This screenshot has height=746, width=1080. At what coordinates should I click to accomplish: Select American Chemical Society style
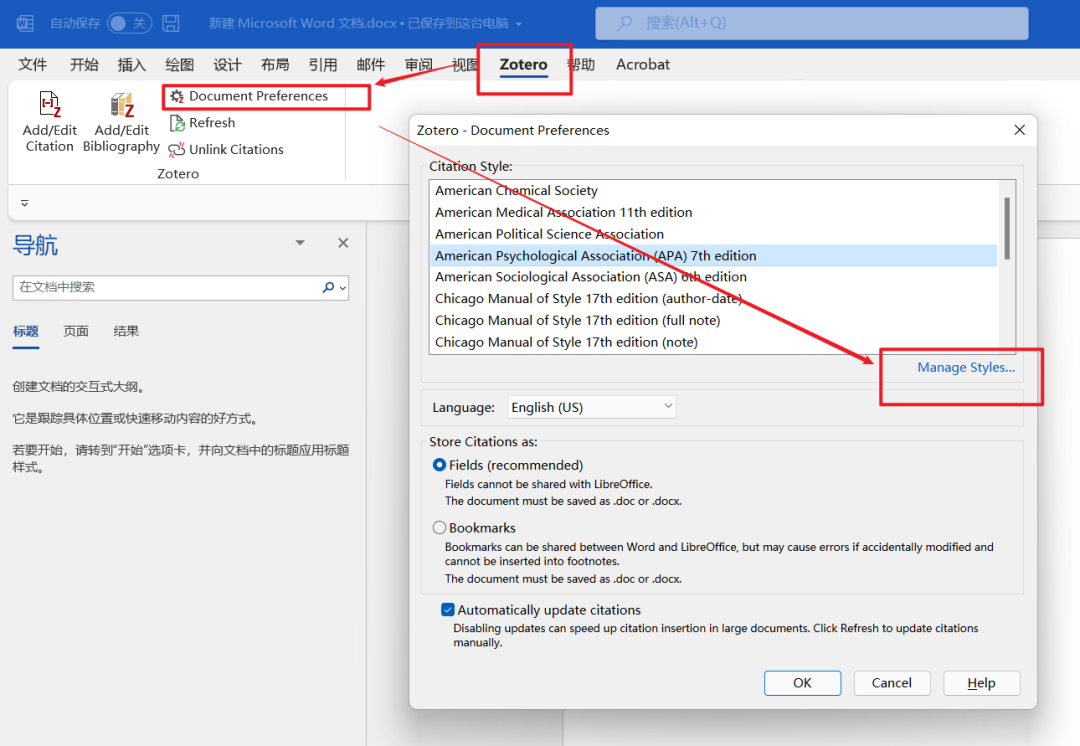(x=713, y=191)
